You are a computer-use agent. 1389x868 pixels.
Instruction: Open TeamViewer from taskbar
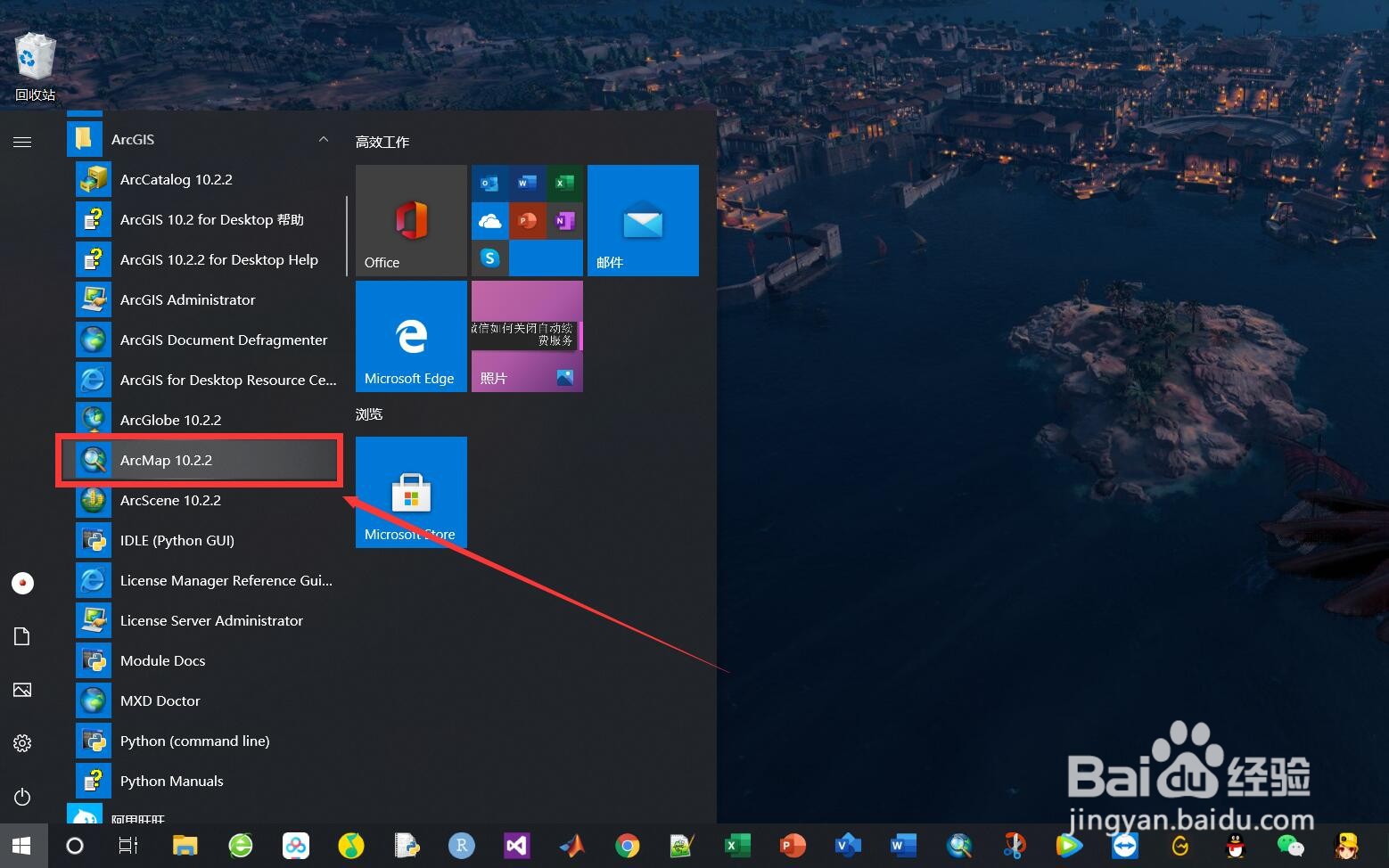[x=1124, y=846]
